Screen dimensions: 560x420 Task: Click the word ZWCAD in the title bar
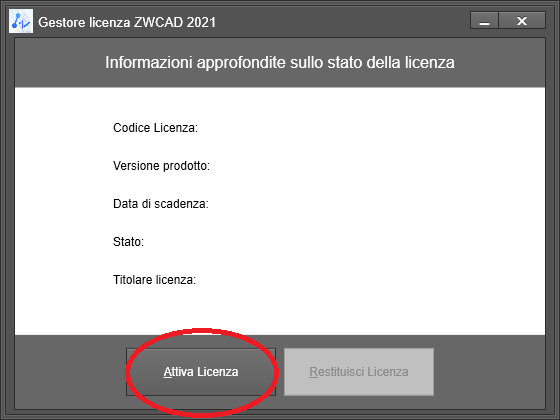pyautogui.click(x=158, y=22)
